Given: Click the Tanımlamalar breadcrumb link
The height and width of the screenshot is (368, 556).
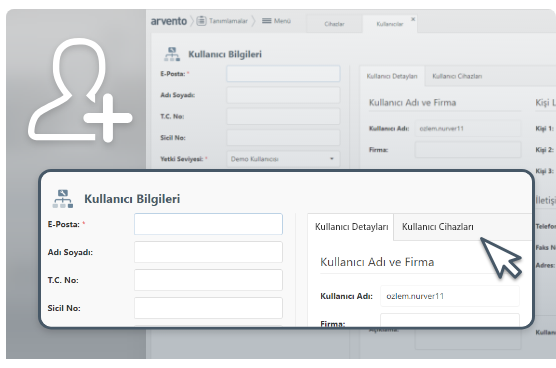Looking at the screenshot, I should (228, 21).
